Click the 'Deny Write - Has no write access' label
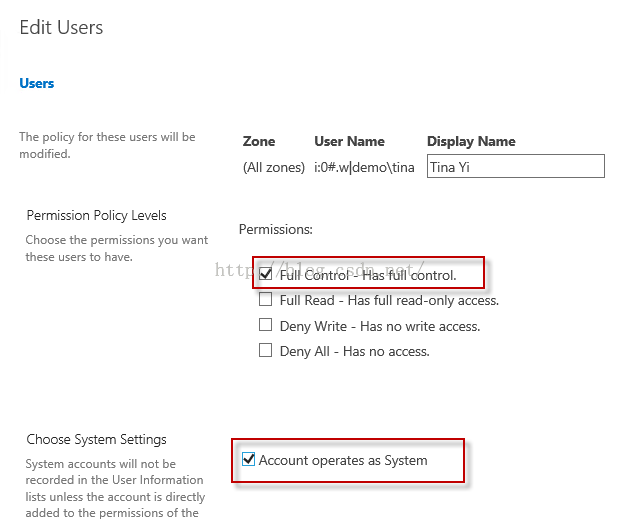This screenshot has width=622, height=519. [380, 326]
